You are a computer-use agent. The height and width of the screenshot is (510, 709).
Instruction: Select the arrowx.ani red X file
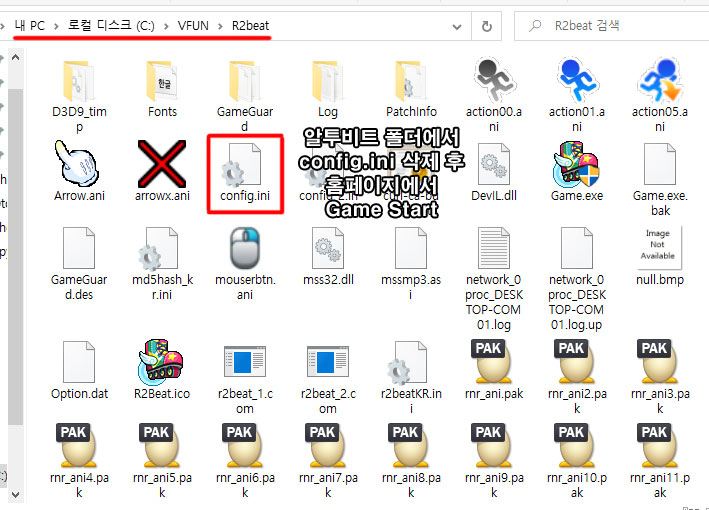(162, 172)
